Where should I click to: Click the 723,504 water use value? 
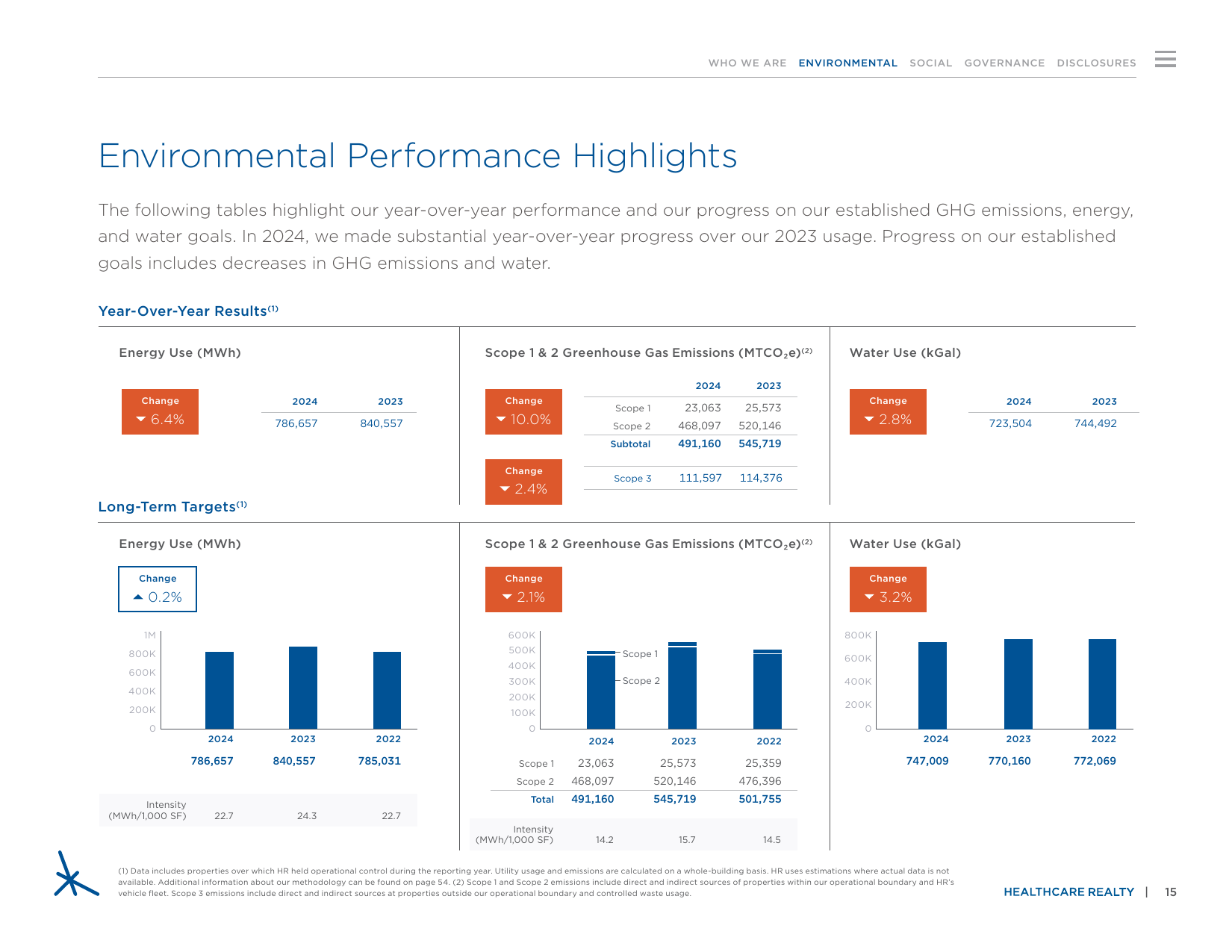(1010, 423)
